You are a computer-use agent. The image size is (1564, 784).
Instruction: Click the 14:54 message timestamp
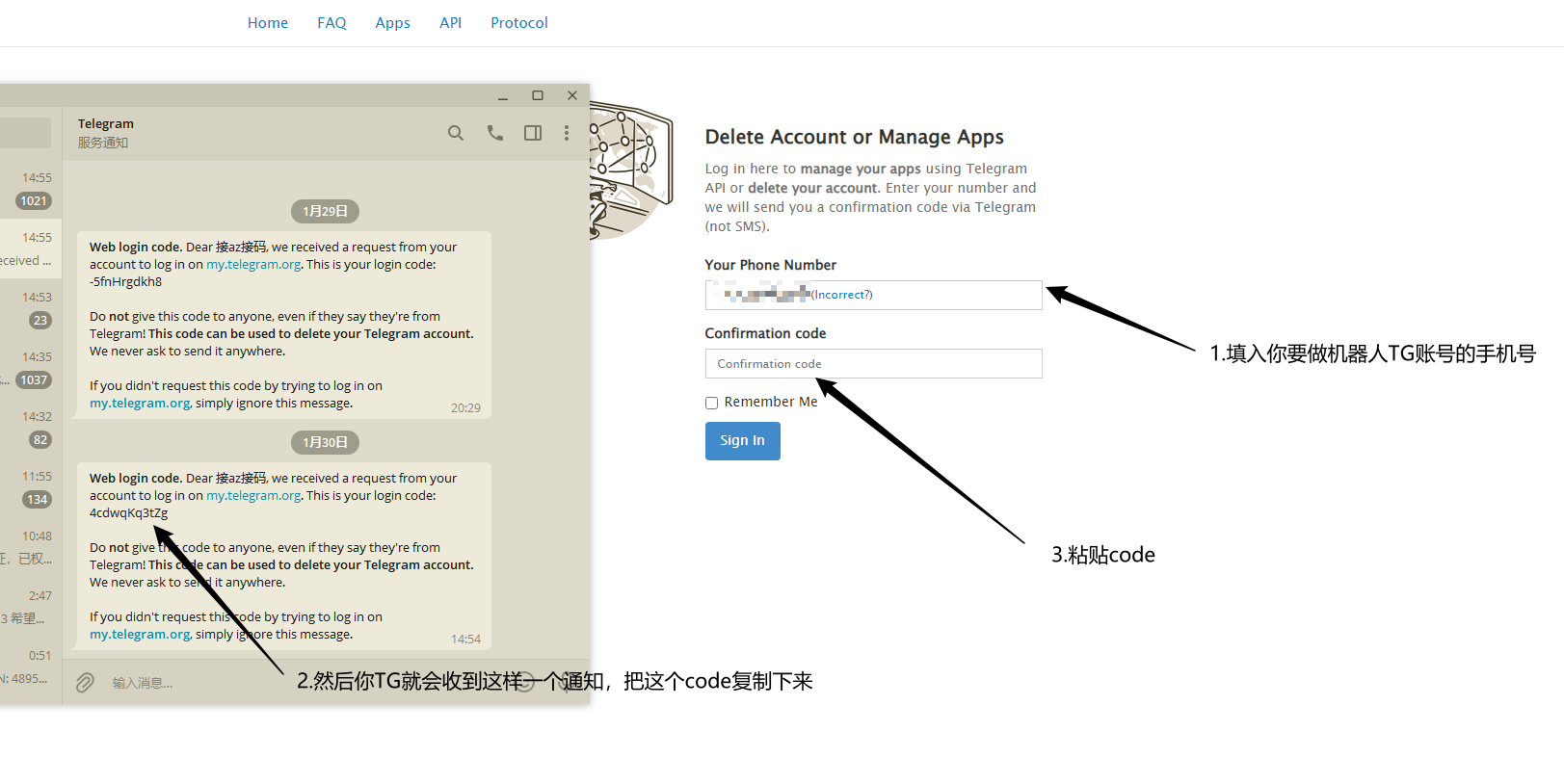click(x=465, y=640)
